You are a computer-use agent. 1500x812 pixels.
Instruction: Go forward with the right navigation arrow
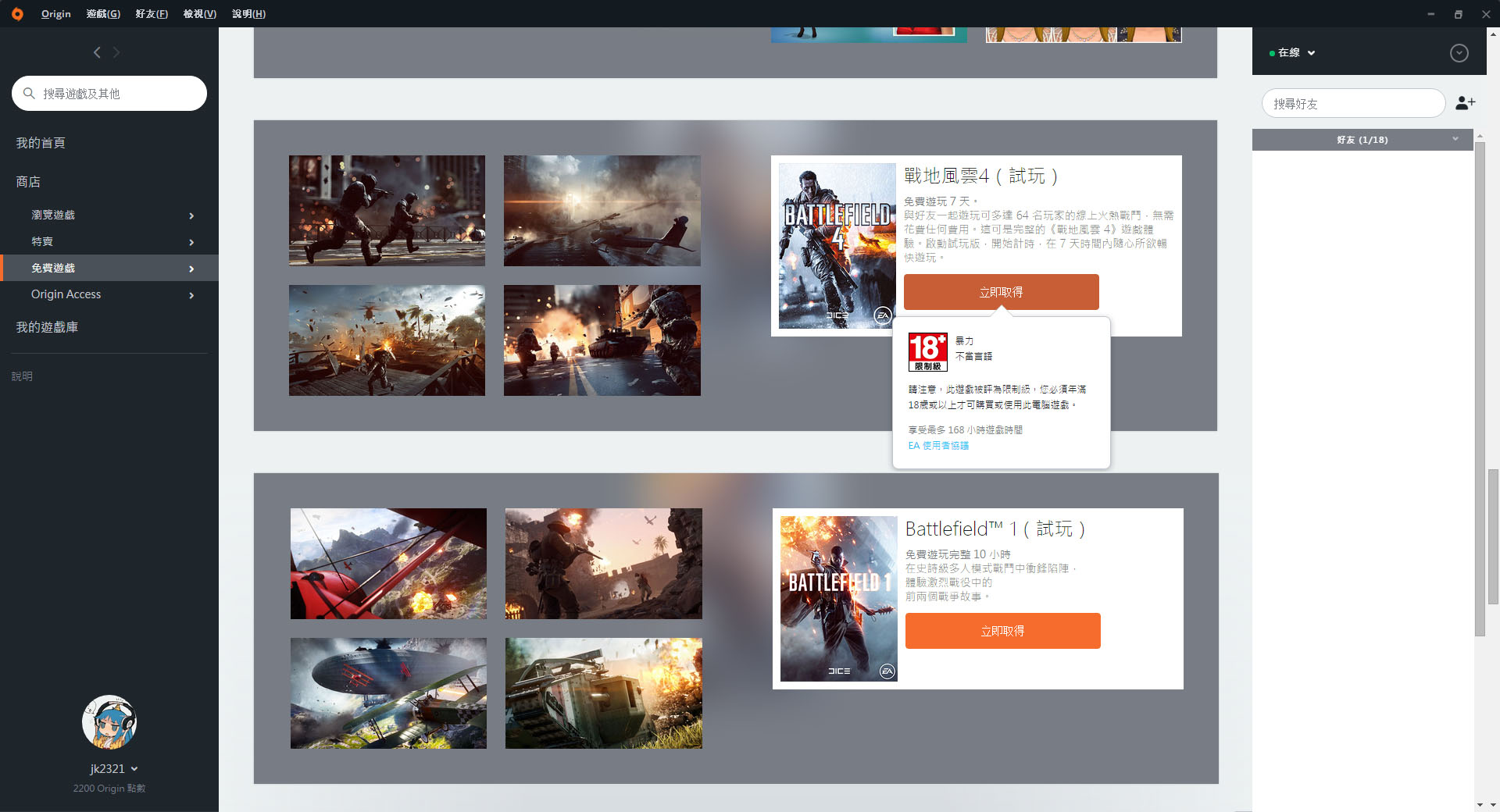coord(116,52)
